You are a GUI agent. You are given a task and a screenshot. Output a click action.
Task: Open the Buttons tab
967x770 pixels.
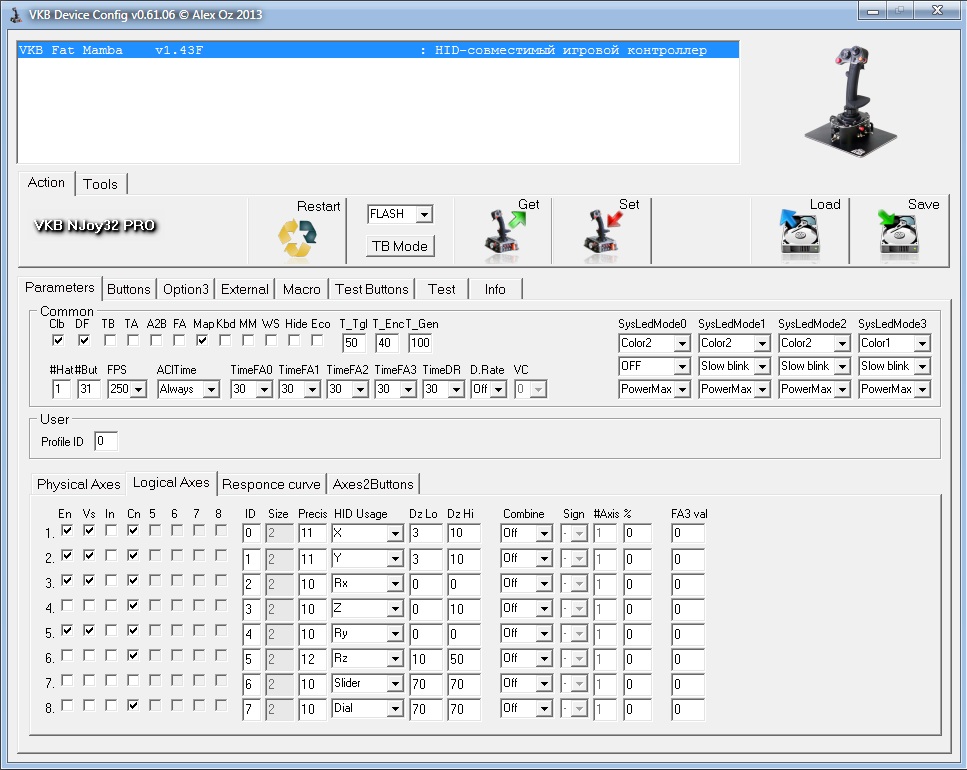click(x=128, y=289)
